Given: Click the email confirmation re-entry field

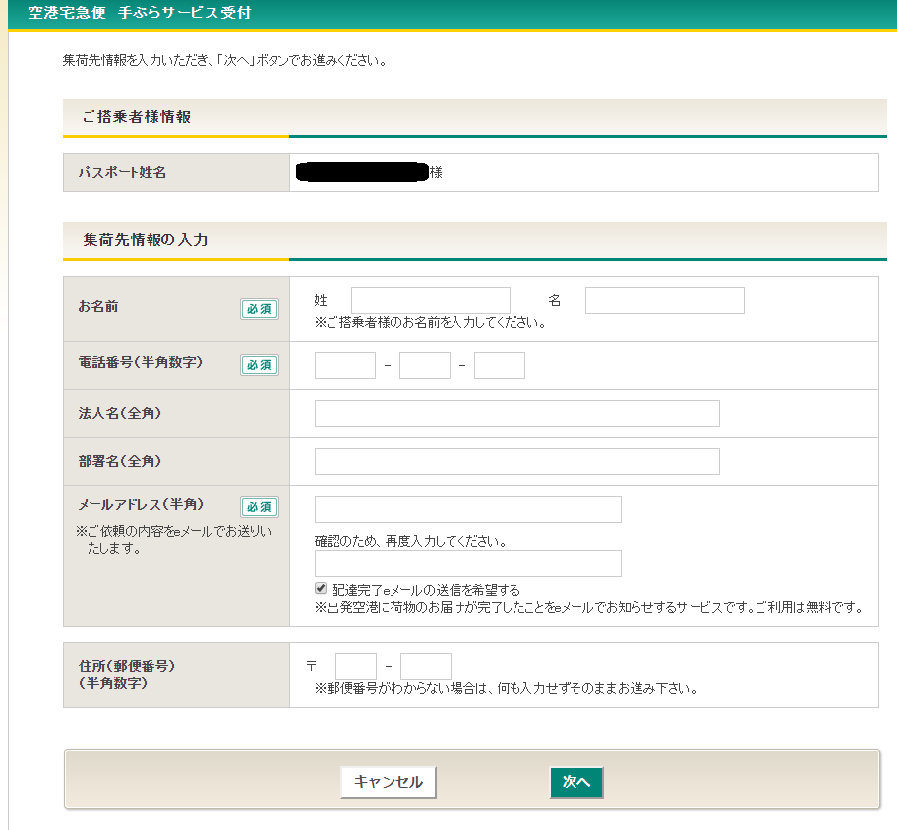Looking at the screenshot, I should pos(469,563).
